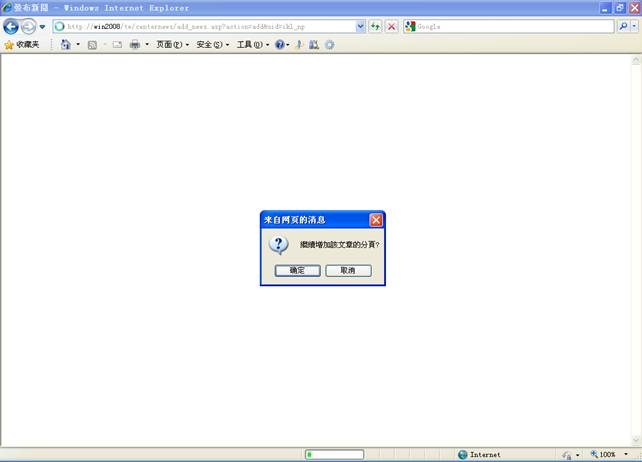Screen dimensions: 642x462
Task: Click the browser Back button
Action: (11, 27)
